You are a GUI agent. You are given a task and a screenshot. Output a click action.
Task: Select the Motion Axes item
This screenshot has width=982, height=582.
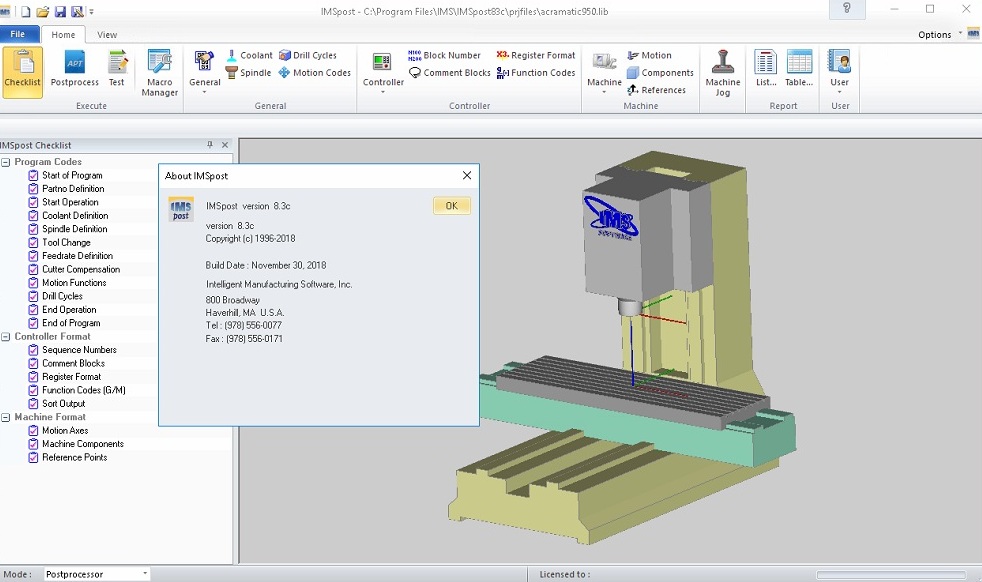coord(65,430)
